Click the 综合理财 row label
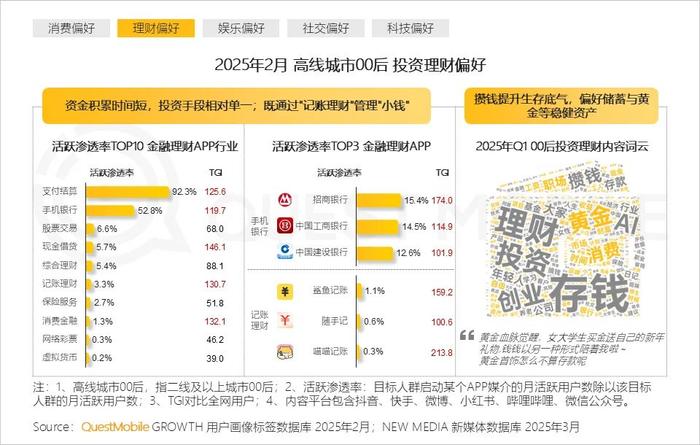This screenshot has width=700, height=445. [60, 265]
